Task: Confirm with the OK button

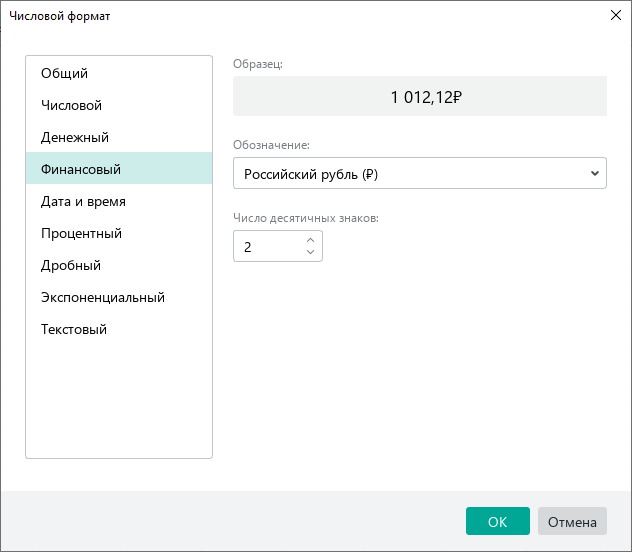Action: (x=497, y=521)
